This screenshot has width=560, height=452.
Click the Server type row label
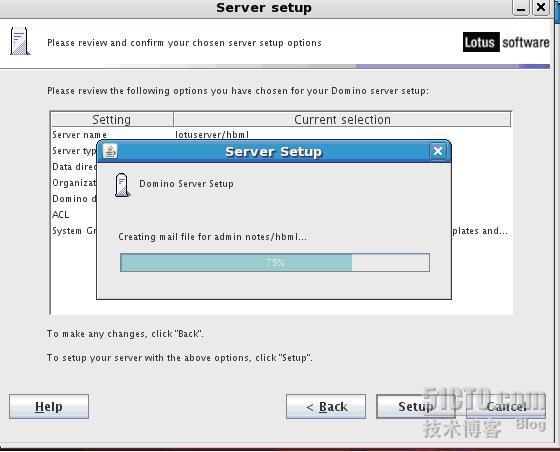74,151
